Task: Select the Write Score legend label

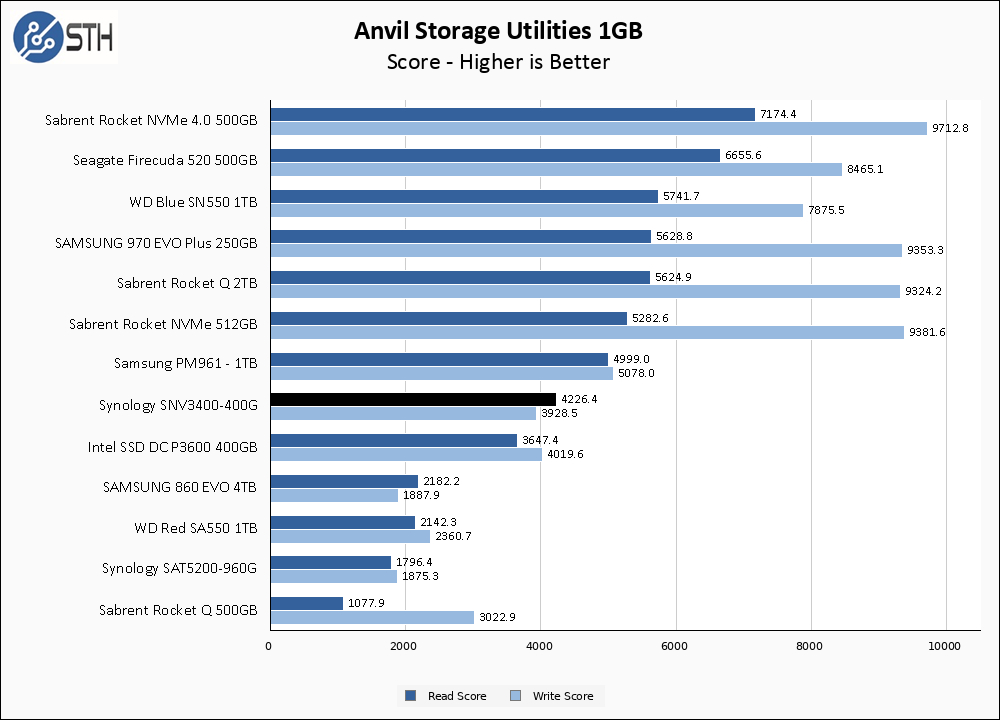Action: (561, 696)
